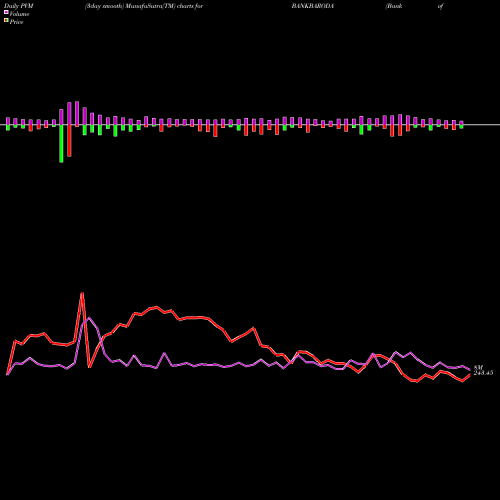Click the Daily PVM title text
500x500 pixels.
click(x=19, y=6)
